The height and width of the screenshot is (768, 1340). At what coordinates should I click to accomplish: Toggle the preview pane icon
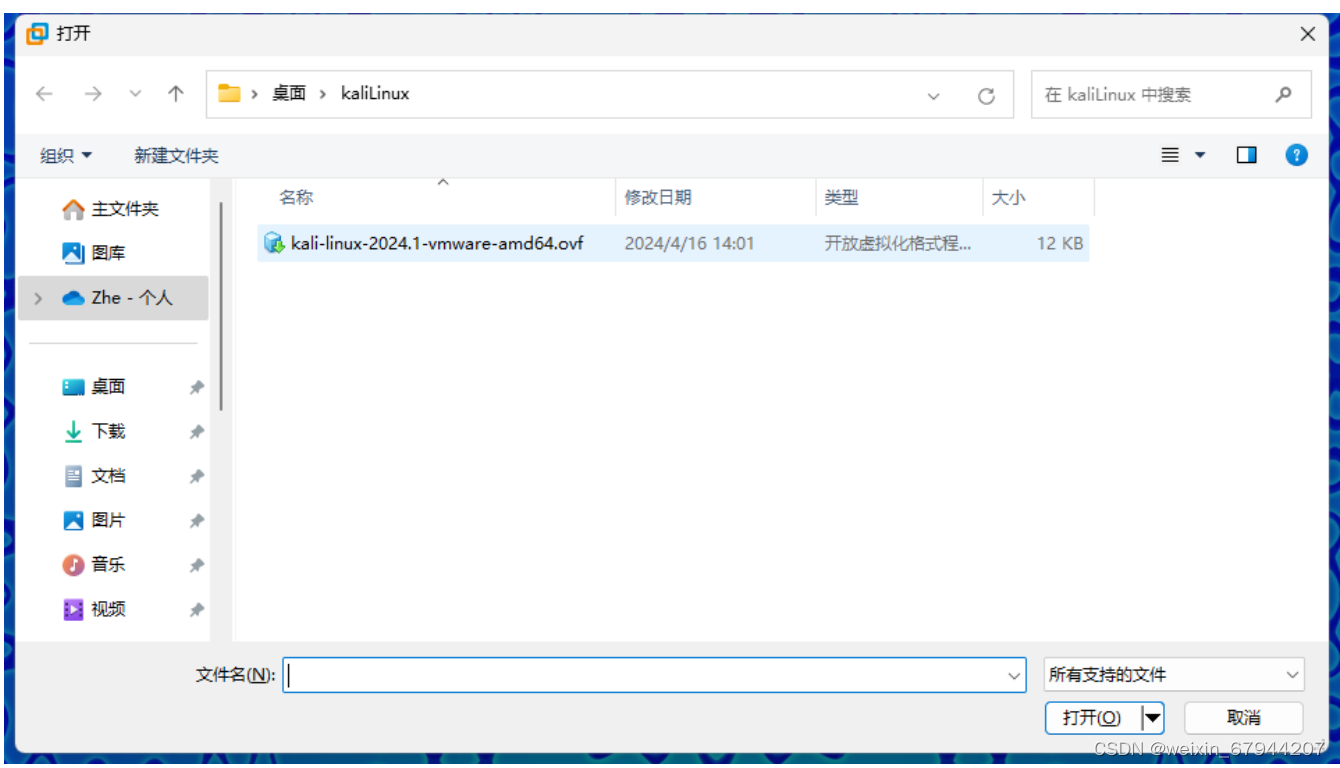tap(1246, 155)
